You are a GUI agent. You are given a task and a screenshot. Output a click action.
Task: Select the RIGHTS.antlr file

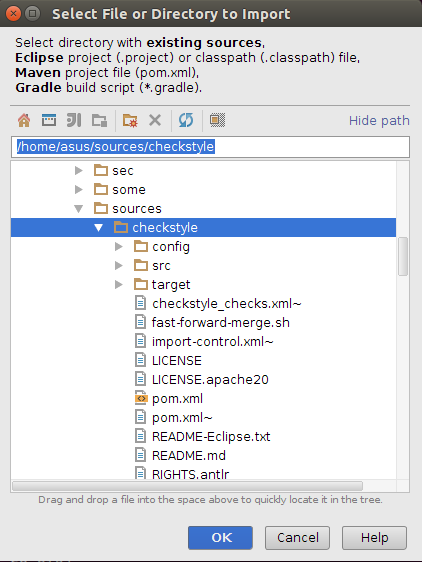coord(190,475)
